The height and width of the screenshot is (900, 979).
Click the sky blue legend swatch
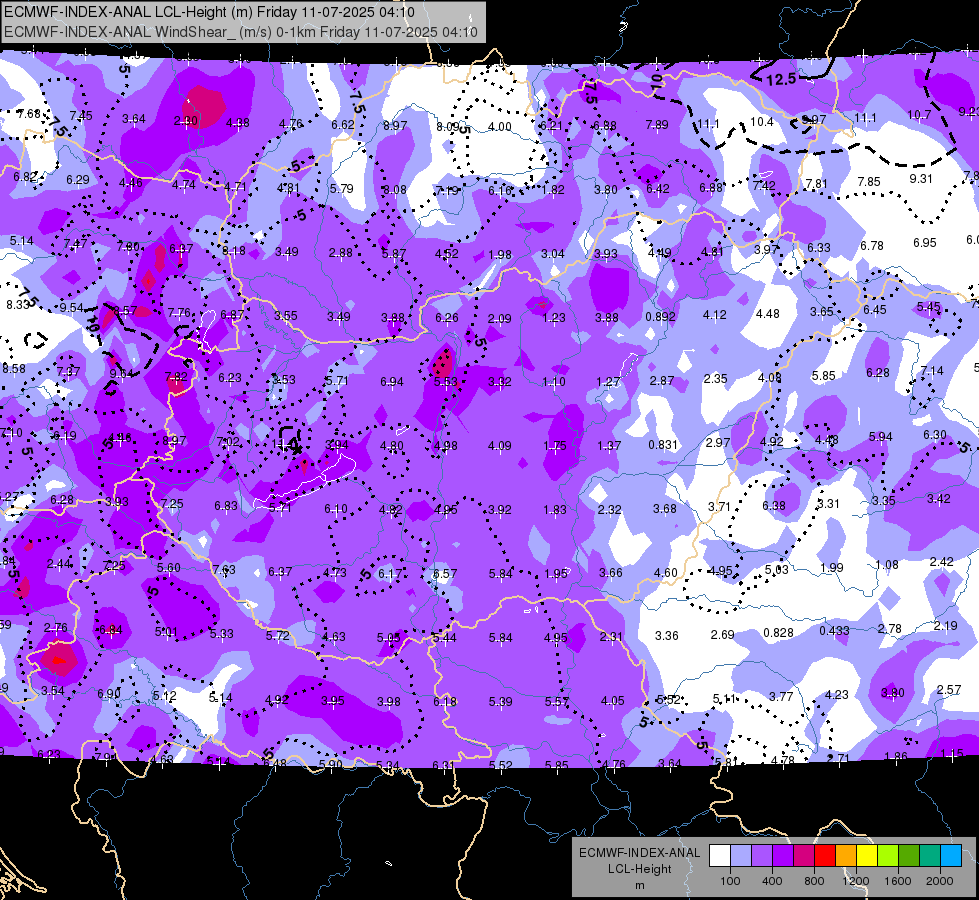[x=951, y=856]
